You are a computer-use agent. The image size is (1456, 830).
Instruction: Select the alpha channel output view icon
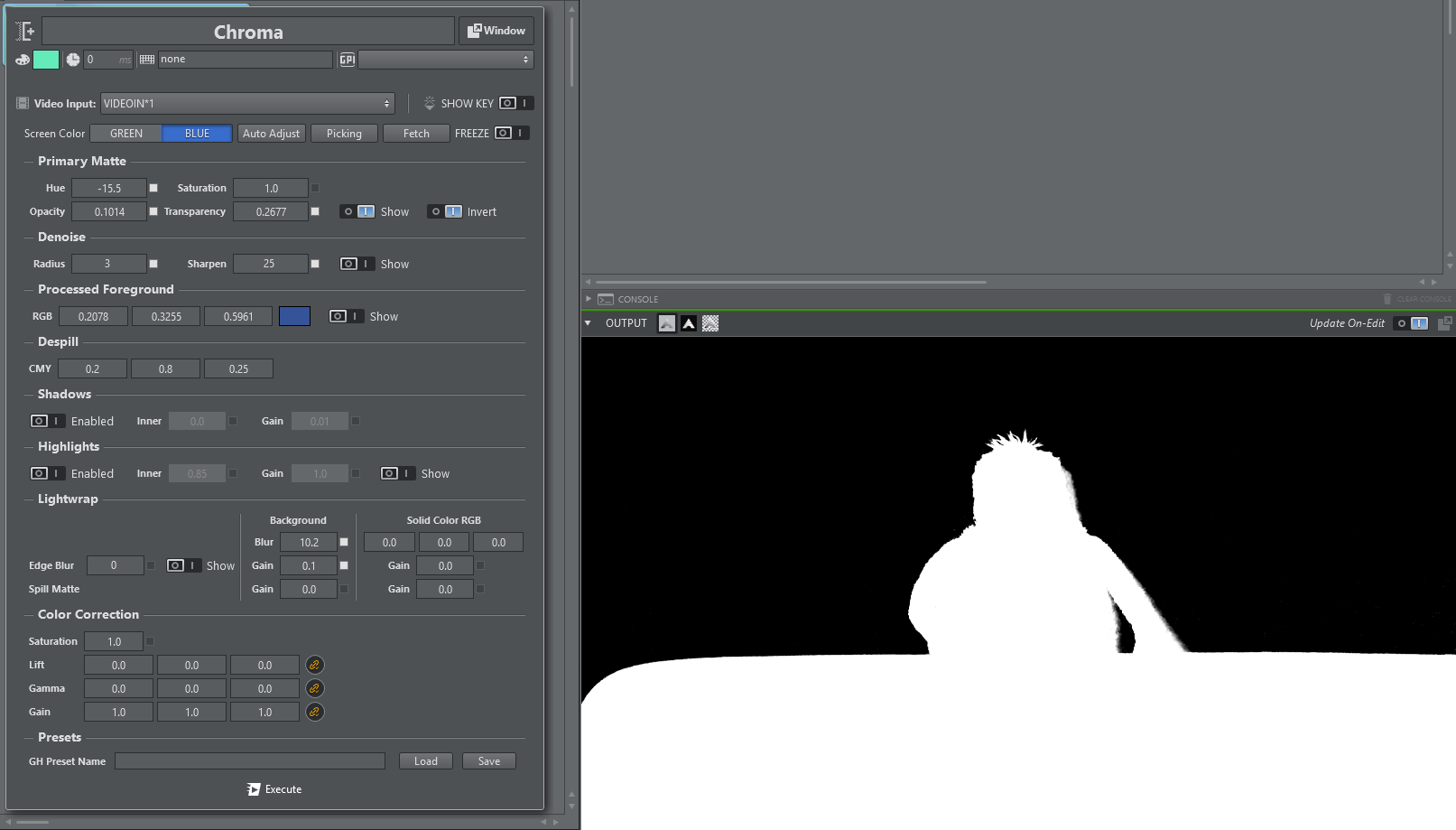pyautogui.click(x=689, y=323)
